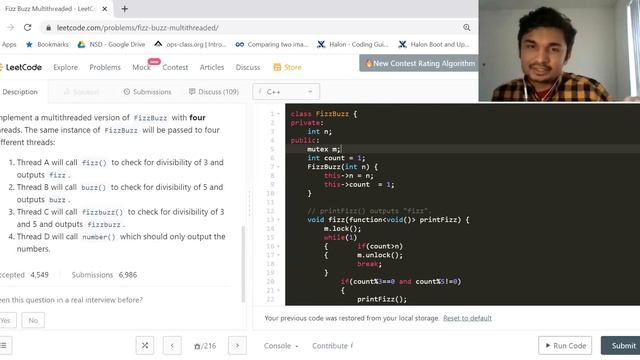640x360 pixels.
Task: Expand the Console panel
Action: 281,346
